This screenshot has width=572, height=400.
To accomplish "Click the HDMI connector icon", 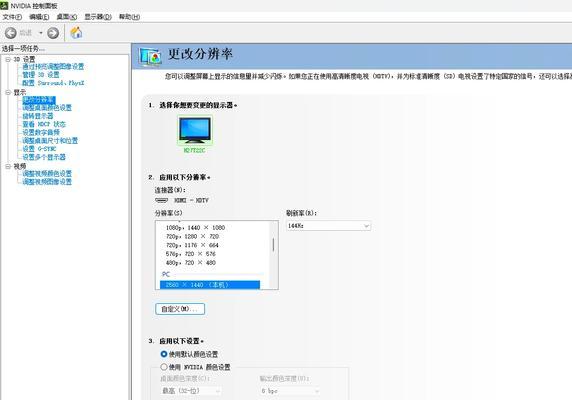I will [x=161, y=200].
